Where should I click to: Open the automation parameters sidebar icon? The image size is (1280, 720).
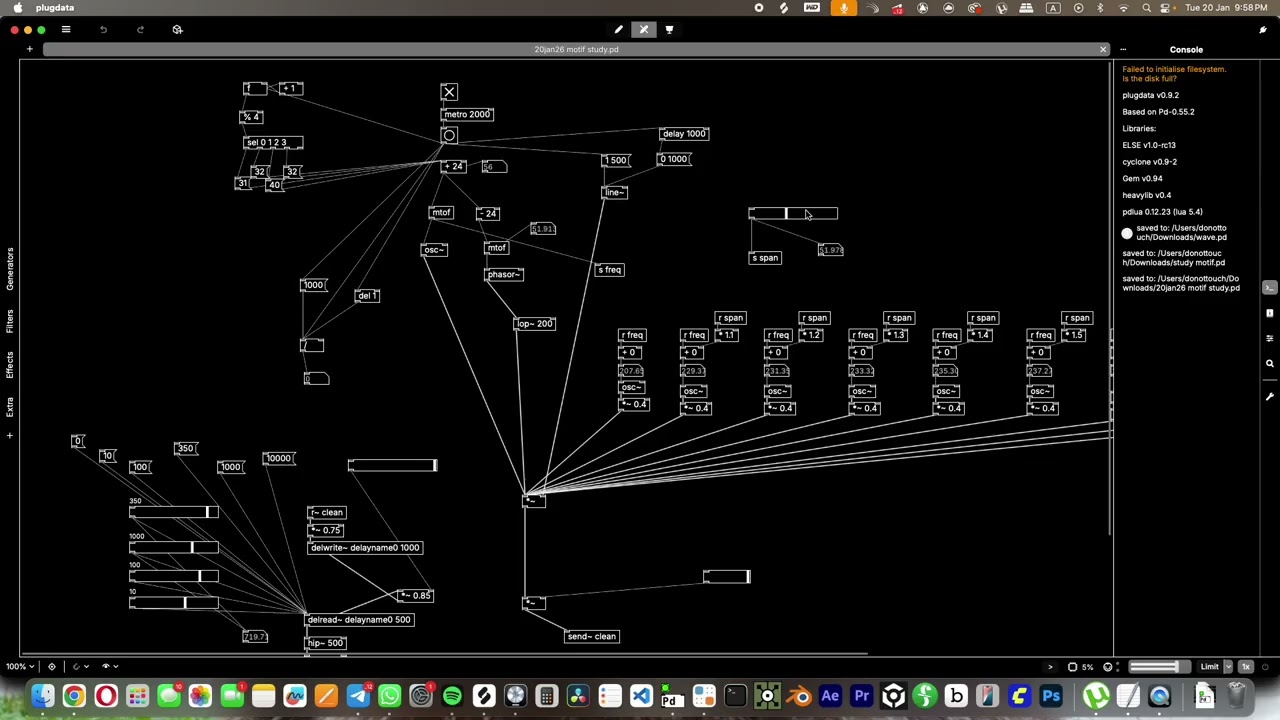pyautogui.click(x=1269, y=338)
